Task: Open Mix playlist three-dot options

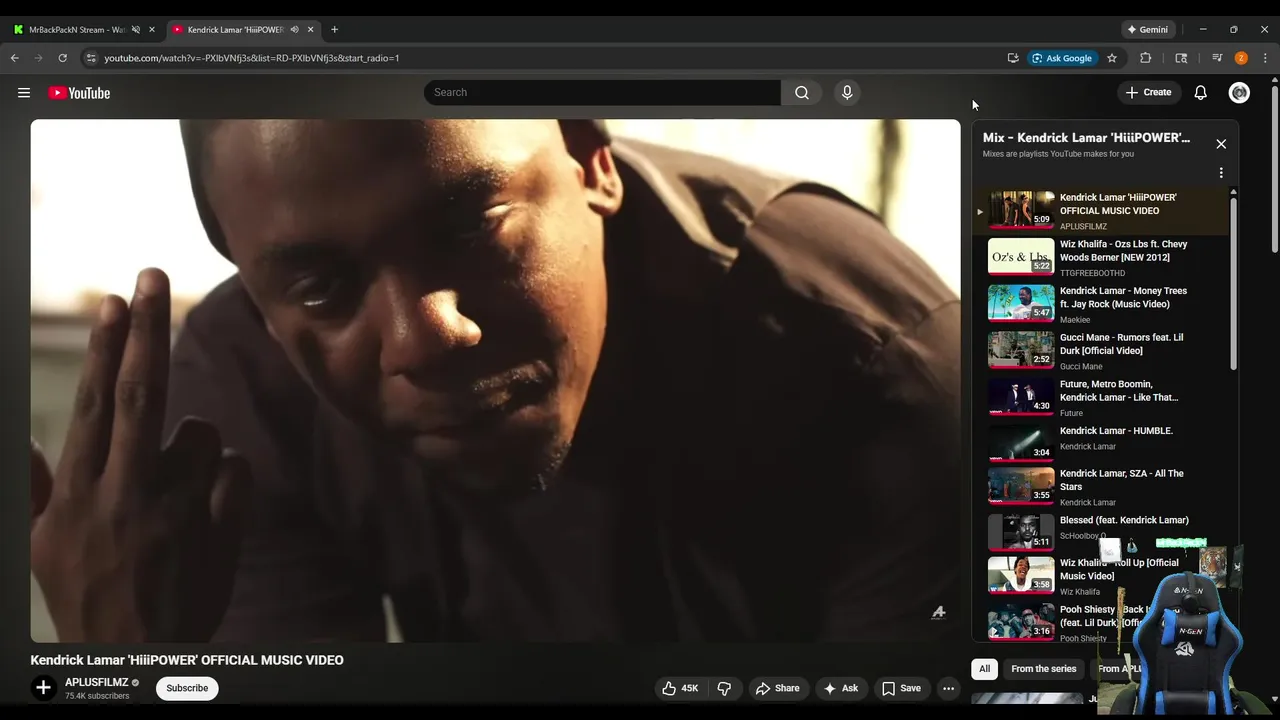Action: point(1221,173)
